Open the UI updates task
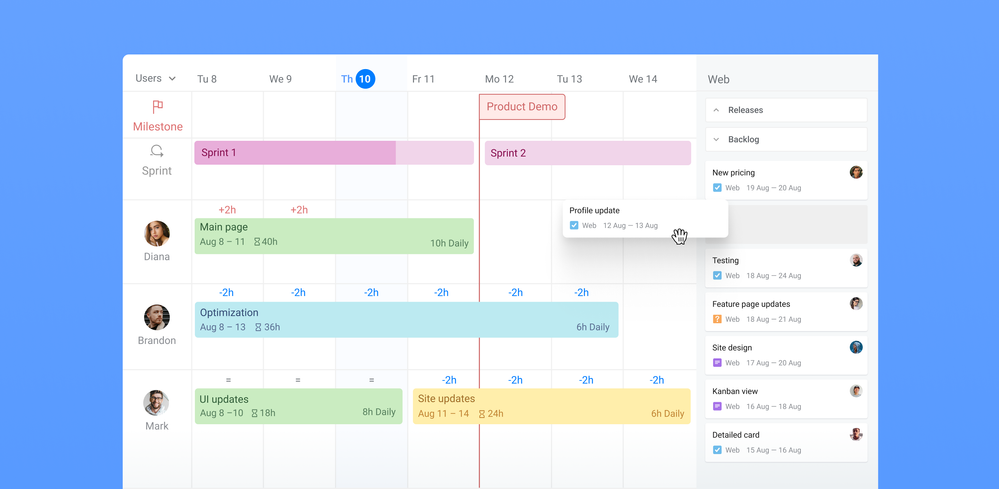 [x=298, y=406]
